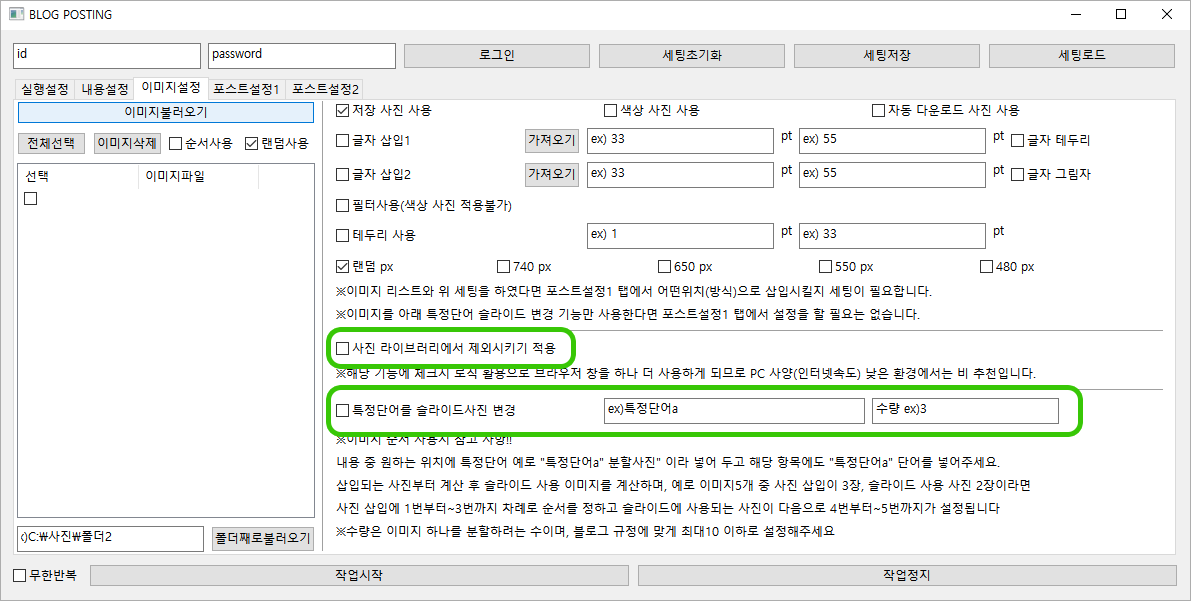
Task: Click the 이미지불러오기 button
Action: pos(165,112)
